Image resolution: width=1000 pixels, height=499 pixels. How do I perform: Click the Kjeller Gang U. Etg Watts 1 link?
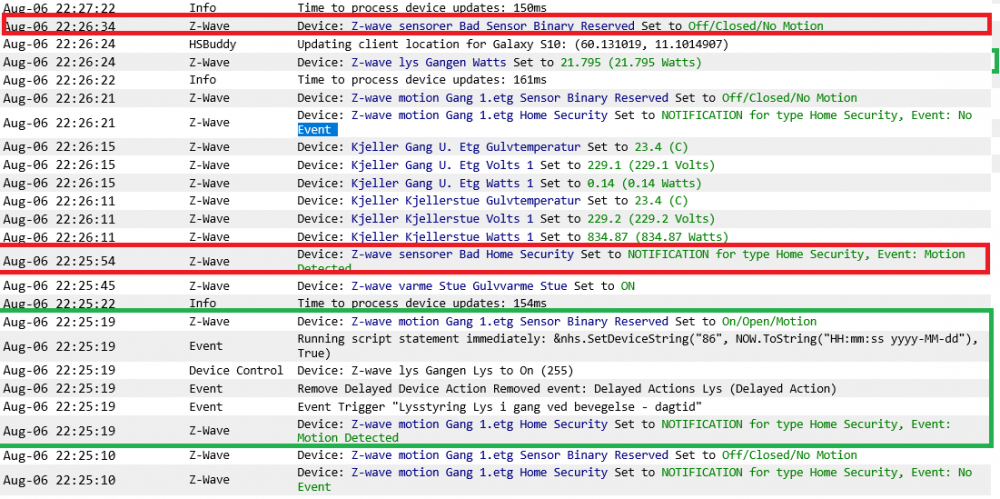442,183
